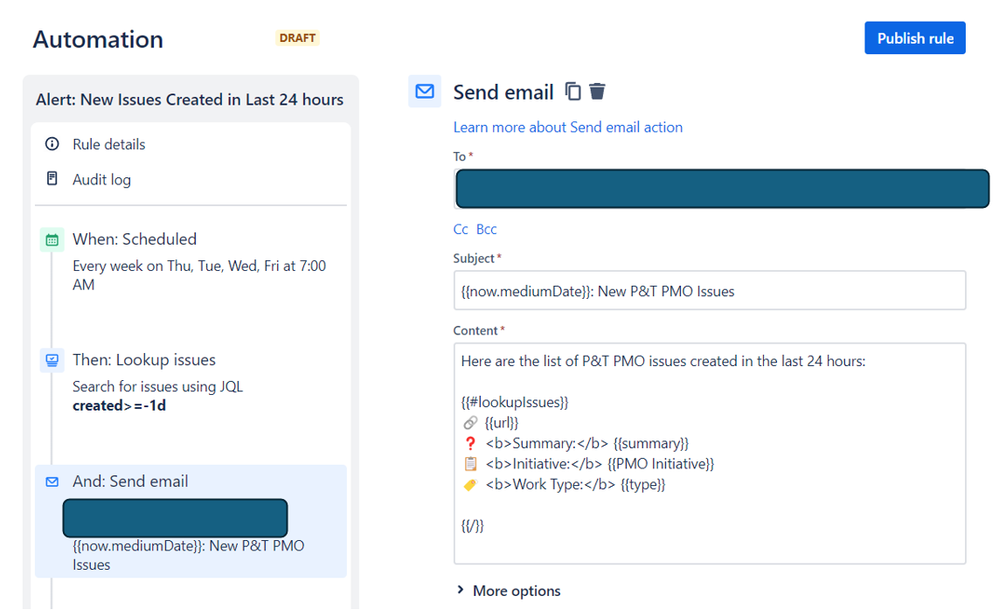This screenshot has height=616, width=999.
Task: Open Learn more about Send email action link
Action: point(568,127)
